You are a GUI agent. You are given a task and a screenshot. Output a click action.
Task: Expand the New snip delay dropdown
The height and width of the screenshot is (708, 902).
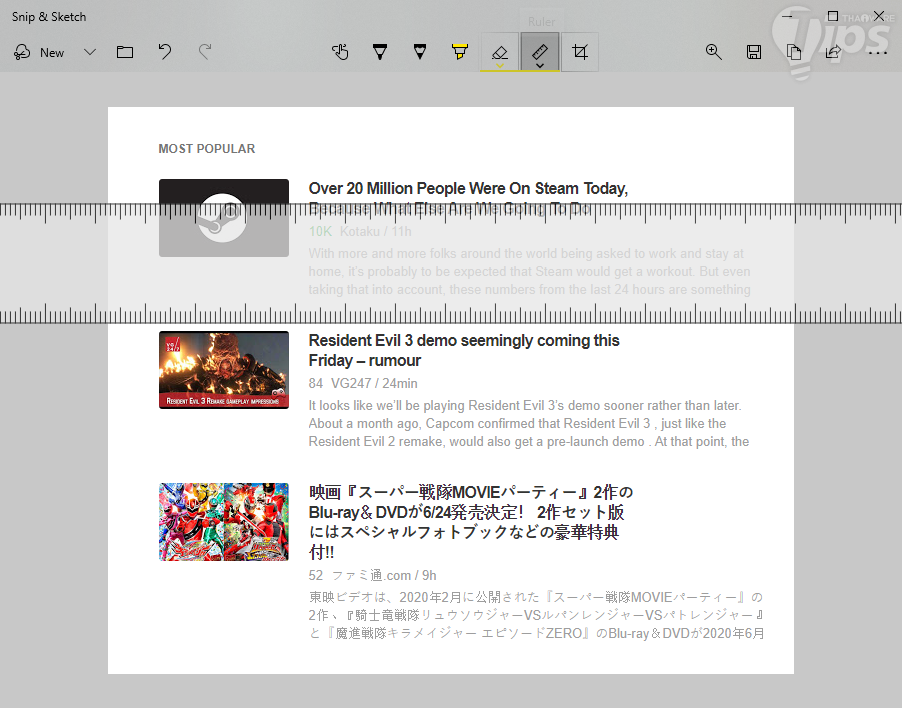click(x=90, y=52)
